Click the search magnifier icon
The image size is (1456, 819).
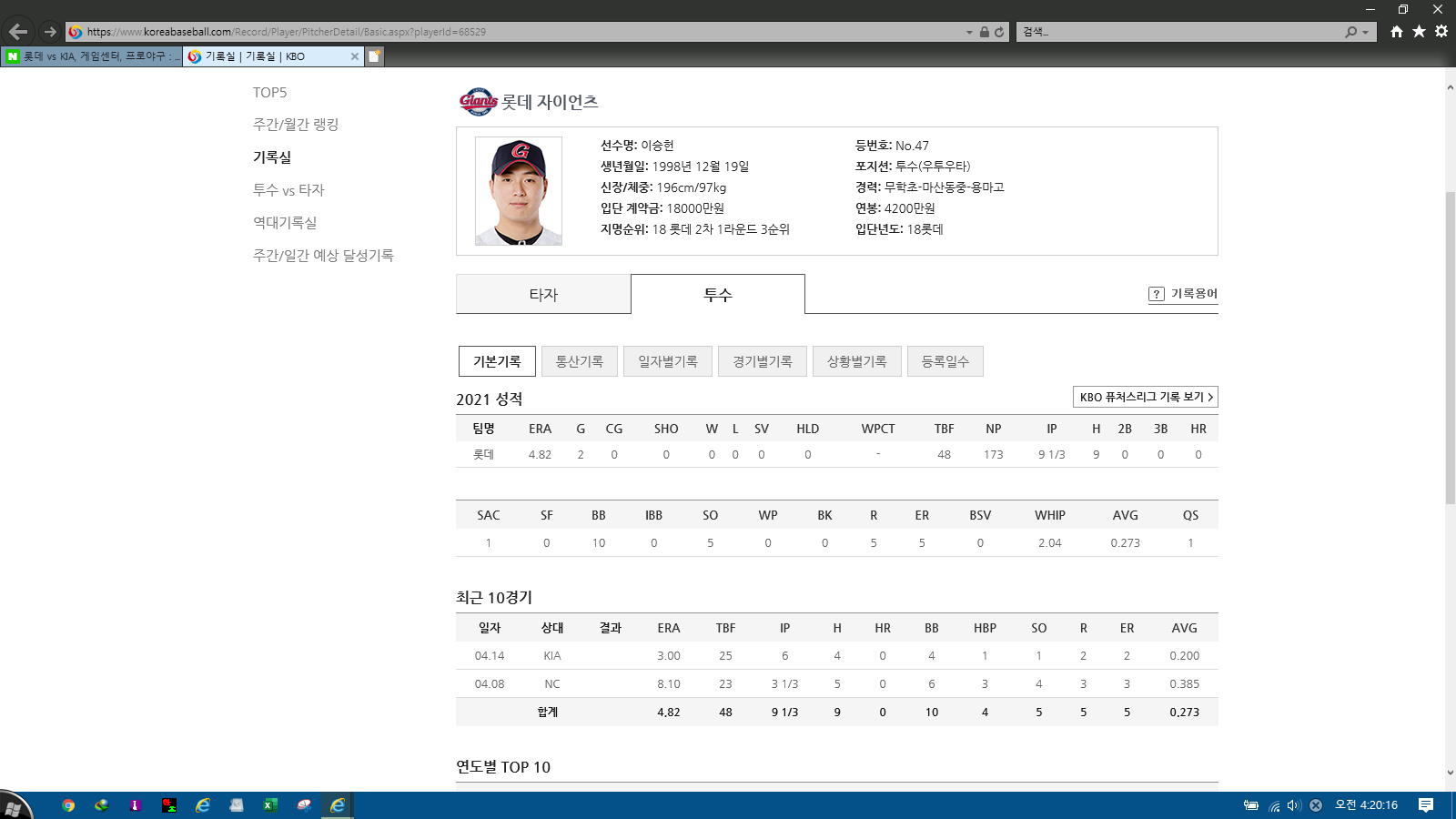coord(1350,32)
